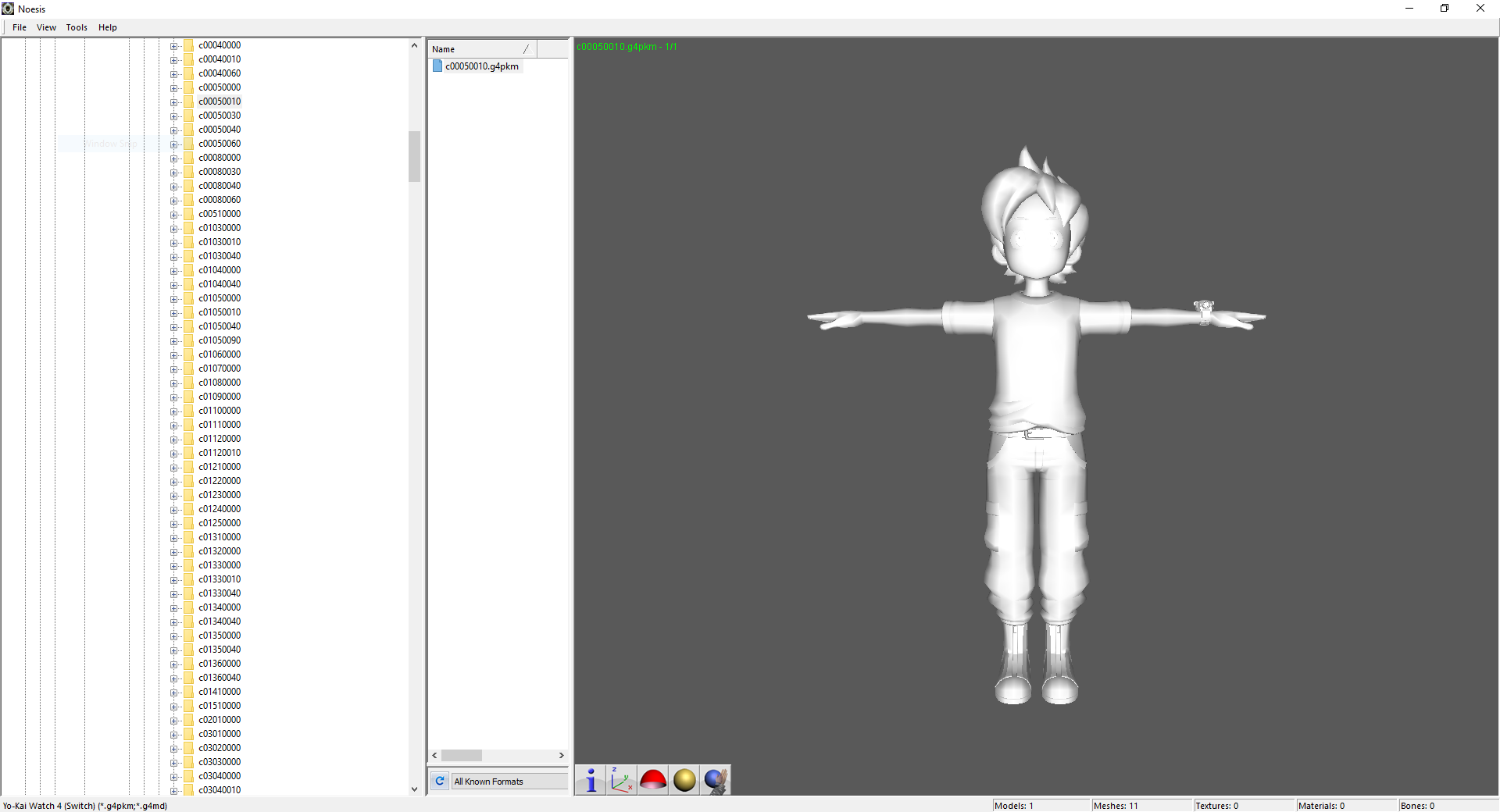Screen dimensions: 1500x812
Task: Select the c01070000 folder in the tree
Action: click(x=220, y=369)
